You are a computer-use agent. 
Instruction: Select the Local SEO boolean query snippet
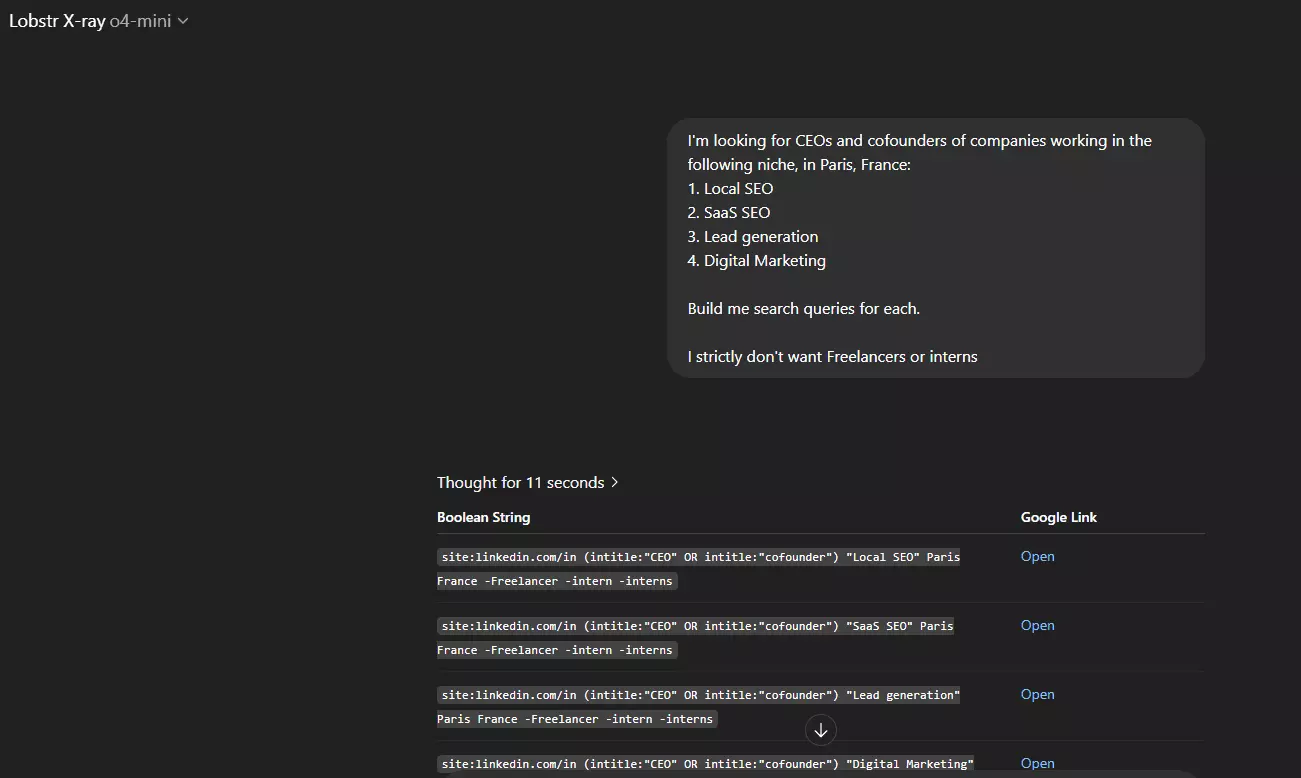pyautogui.click(x=697, y=568)
